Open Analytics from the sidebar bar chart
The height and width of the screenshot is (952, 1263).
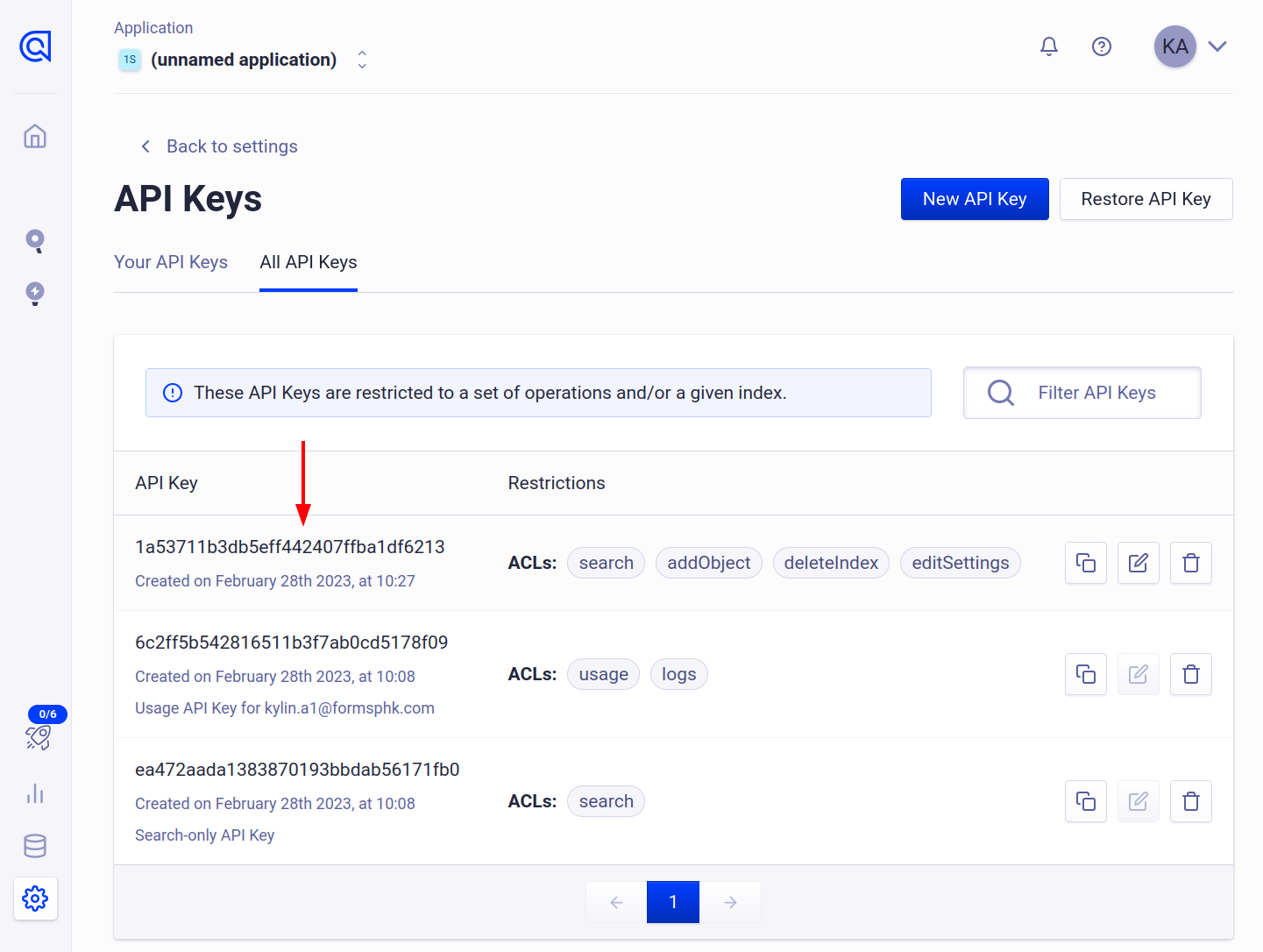(35, 793)
